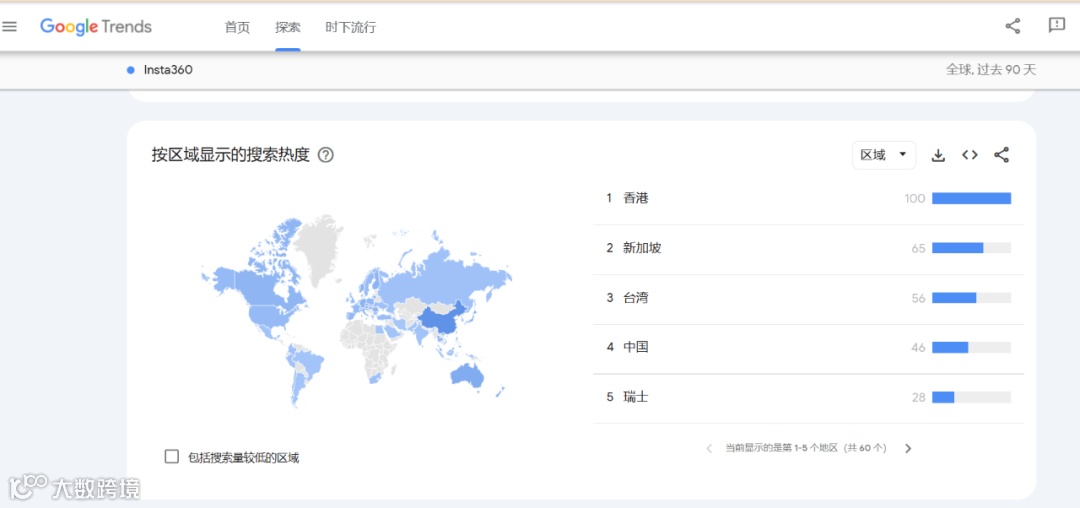The width and height of the screenshot is (1080, 508).
Task: Enable 包括搜索量较低的区域 checkbox
Action: (x=172, y=456)
